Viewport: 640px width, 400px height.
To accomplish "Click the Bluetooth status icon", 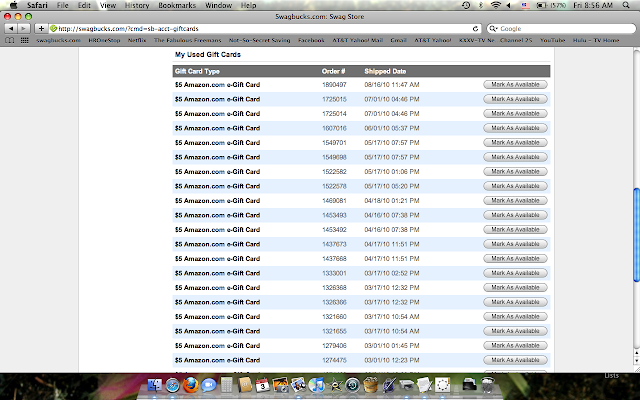I will [480, 5].
